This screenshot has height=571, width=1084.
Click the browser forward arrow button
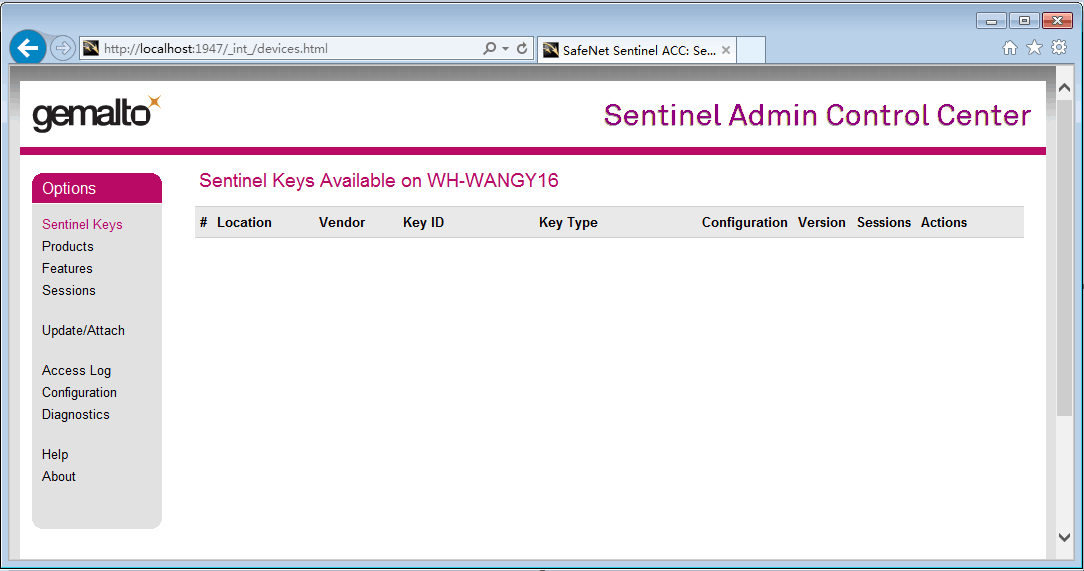coord(63,48)
